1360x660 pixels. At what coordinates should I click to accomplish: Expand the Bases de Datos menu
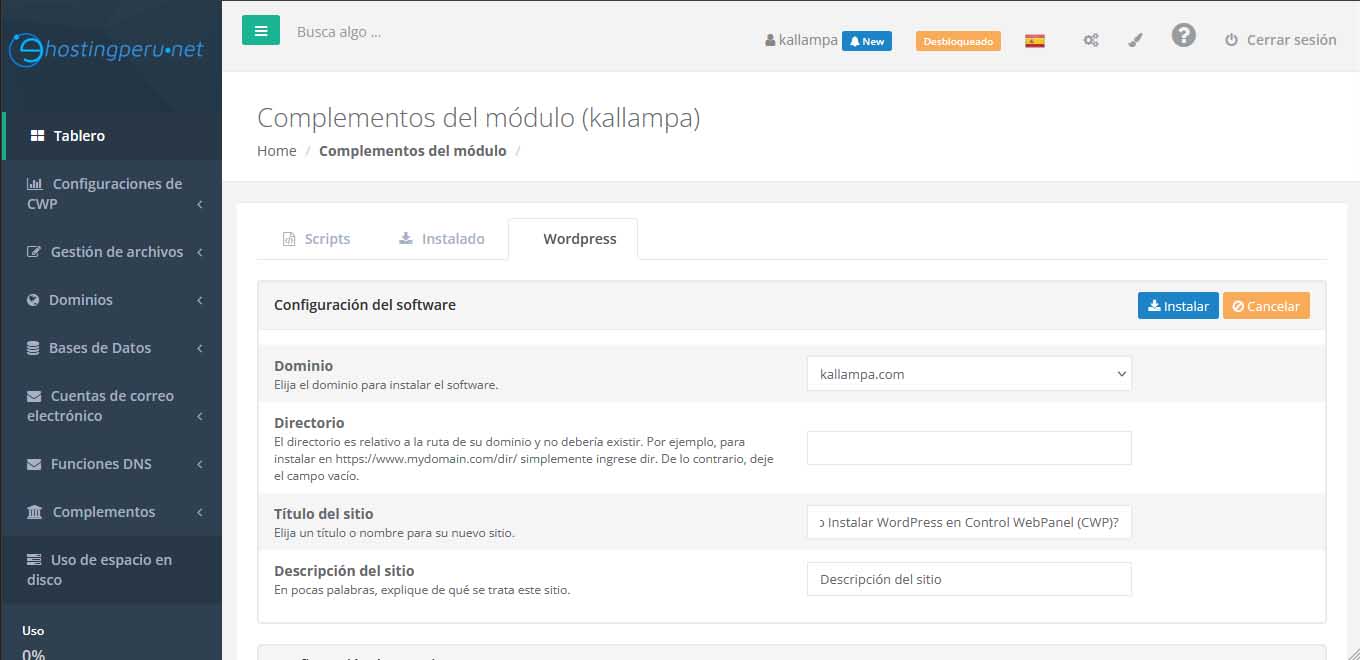[111, 348]
